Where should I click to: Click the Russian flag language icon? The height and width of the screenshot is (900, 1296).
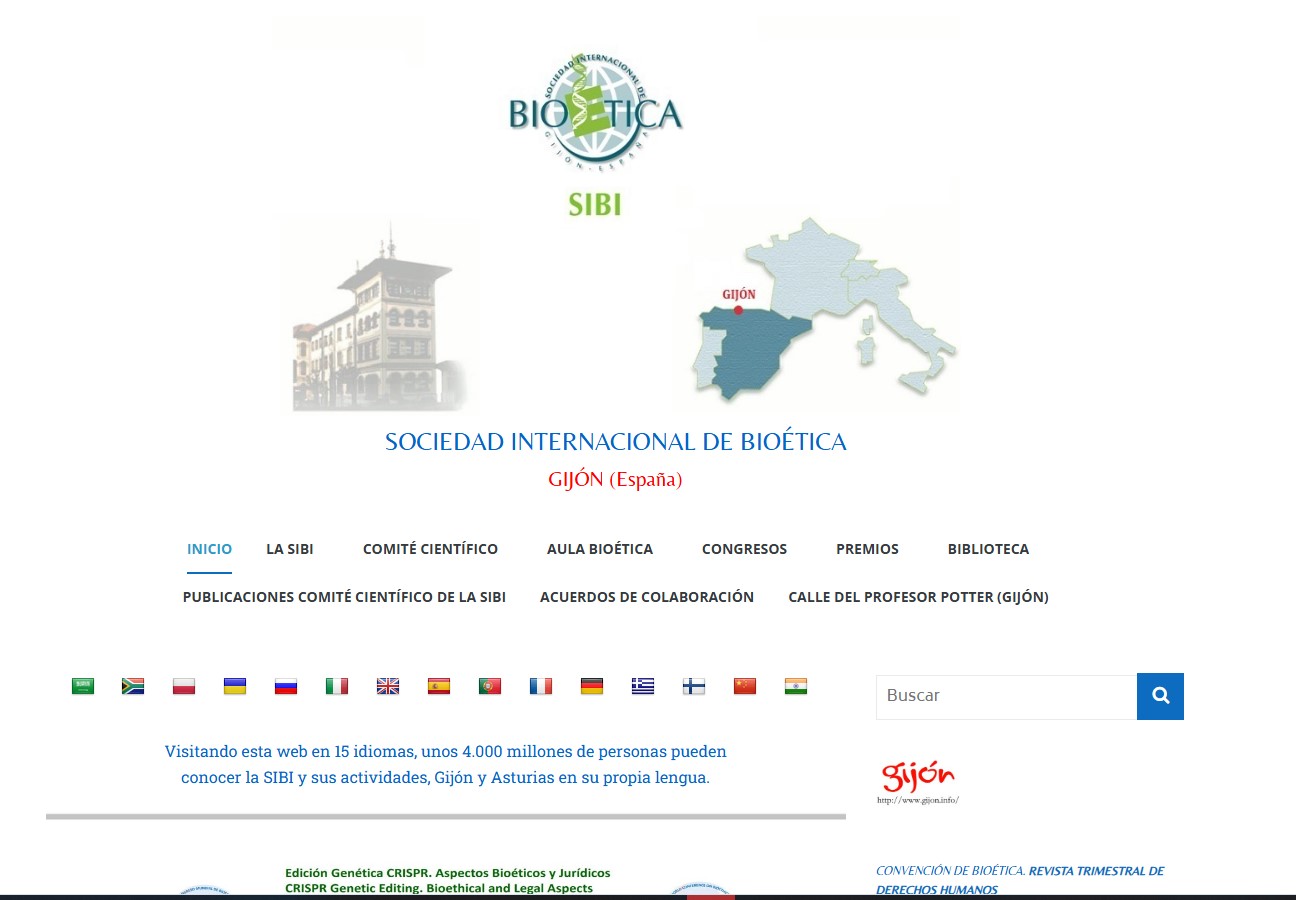pyautogui.click(x=285, y=686)
